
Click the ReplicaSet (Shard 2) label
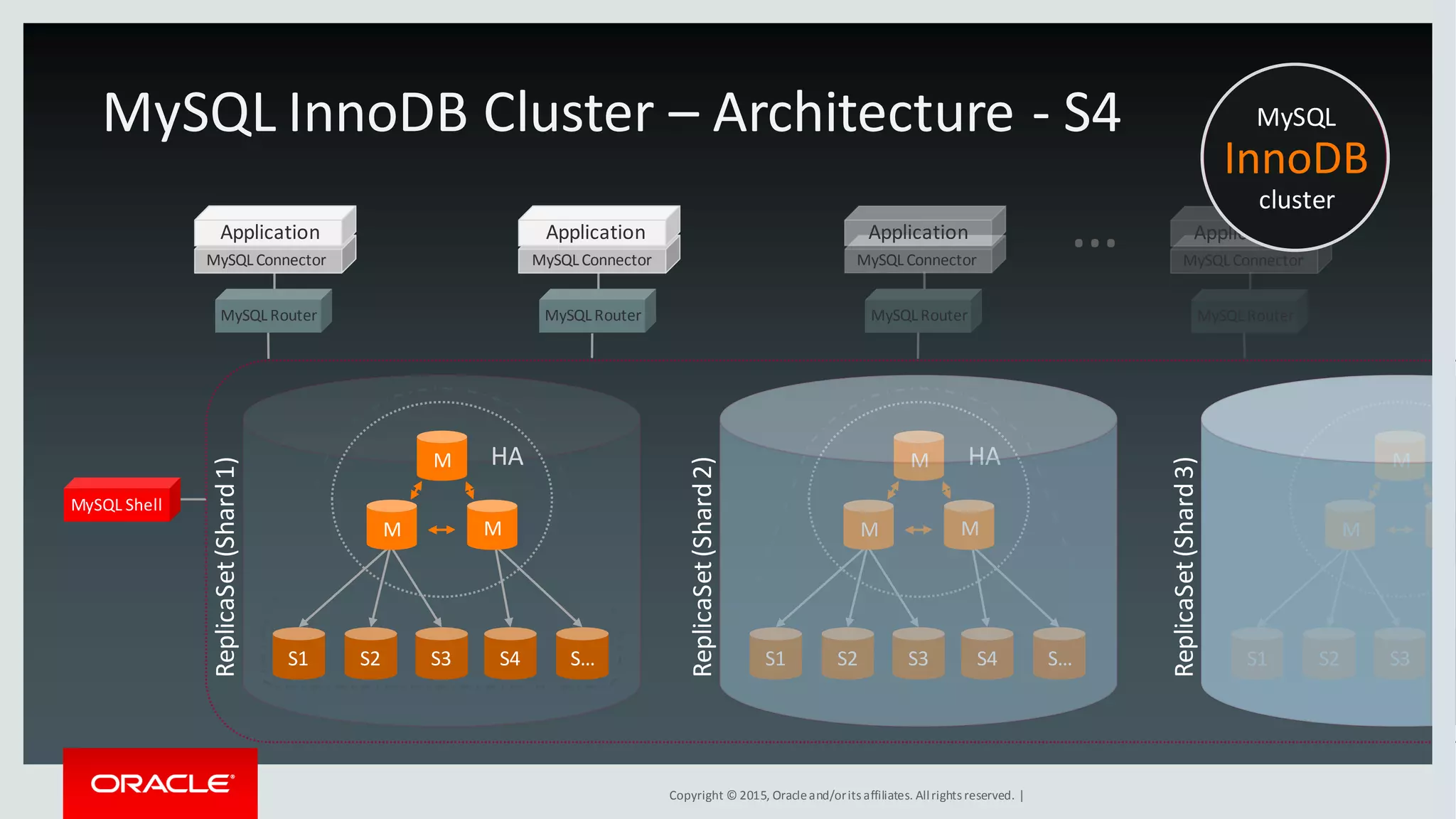702,566
